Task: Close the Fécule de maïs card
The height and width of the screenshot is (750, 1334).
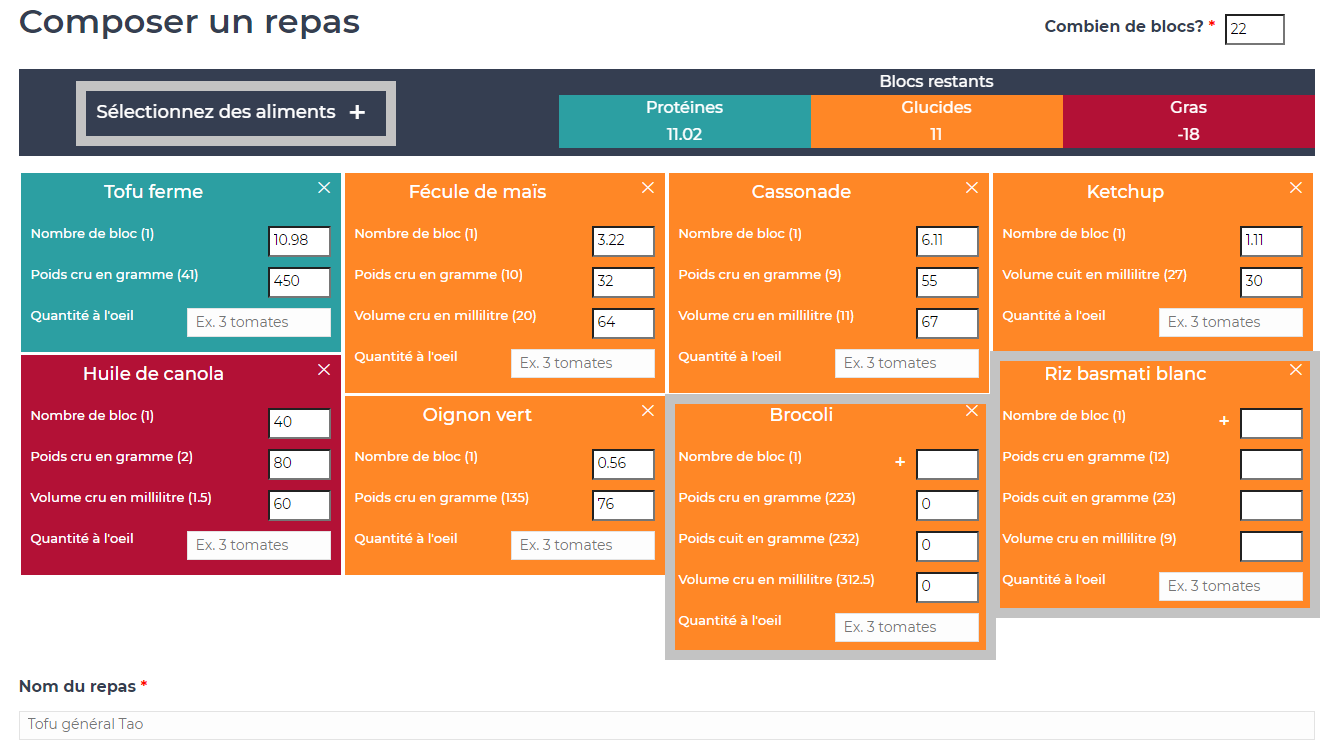Action: tap(648, 188)
